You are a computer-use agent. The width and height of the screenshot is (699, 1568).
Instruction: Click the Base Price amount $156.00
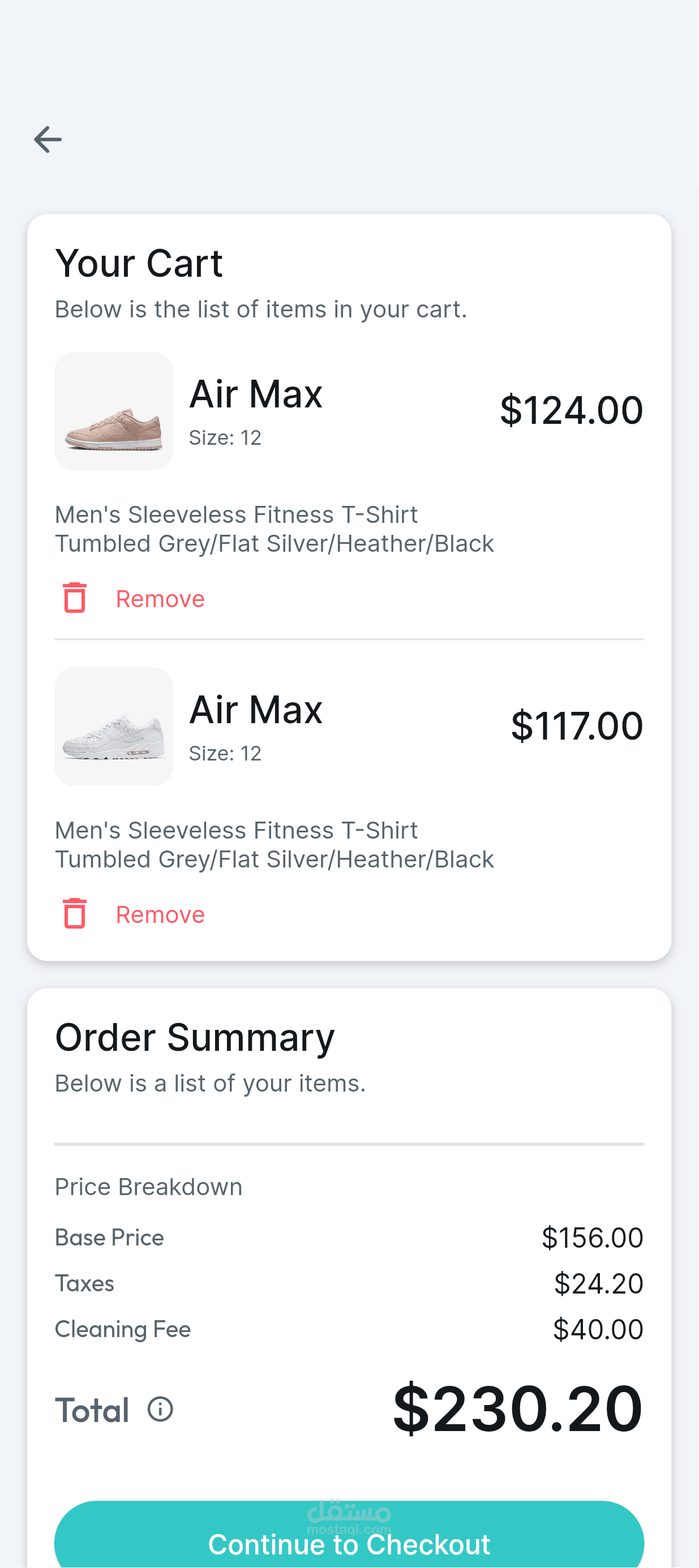click(592, 1238)
